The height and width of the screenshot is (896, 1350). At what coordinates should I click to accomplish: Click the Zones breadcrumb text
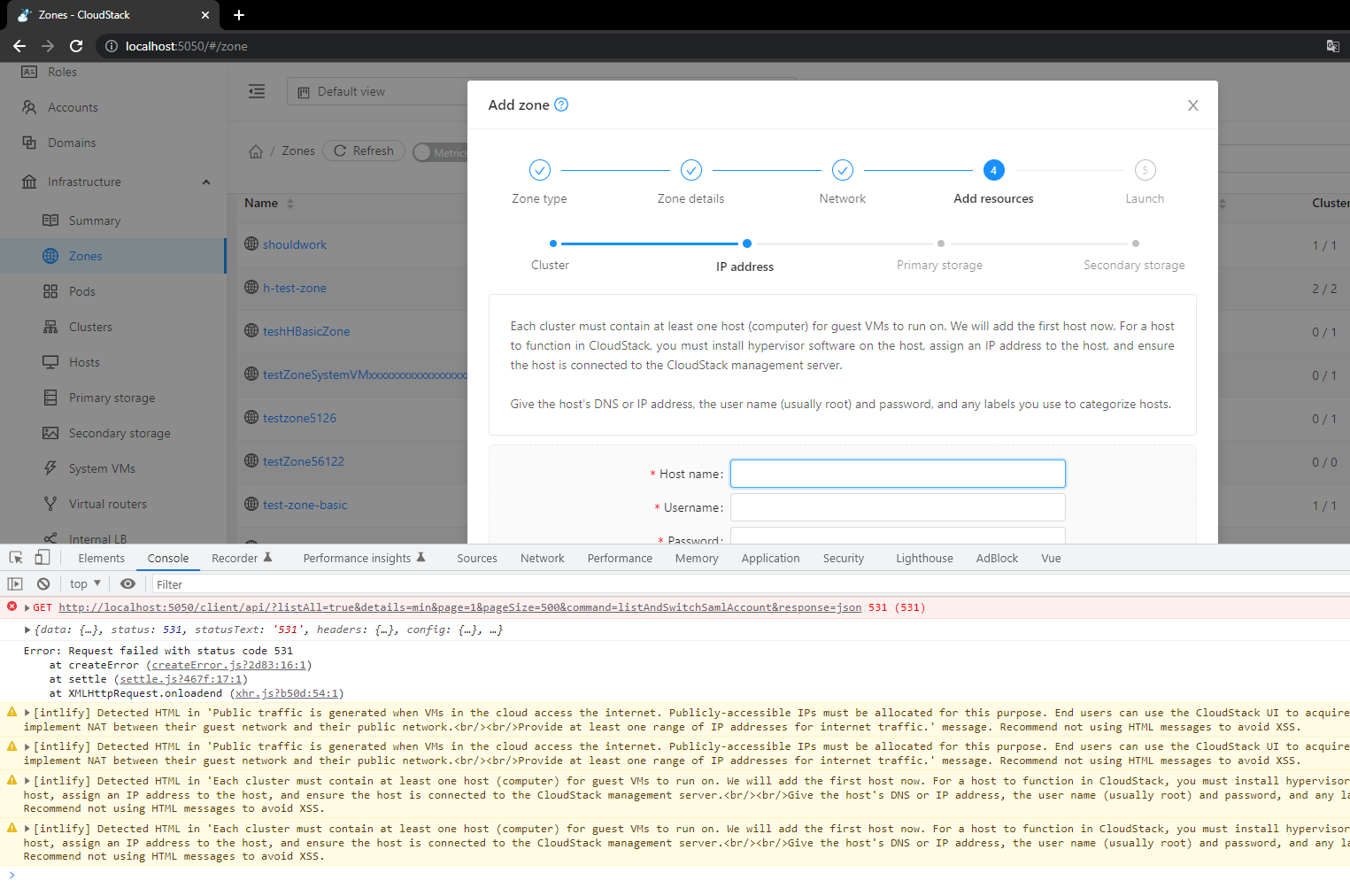298,151
